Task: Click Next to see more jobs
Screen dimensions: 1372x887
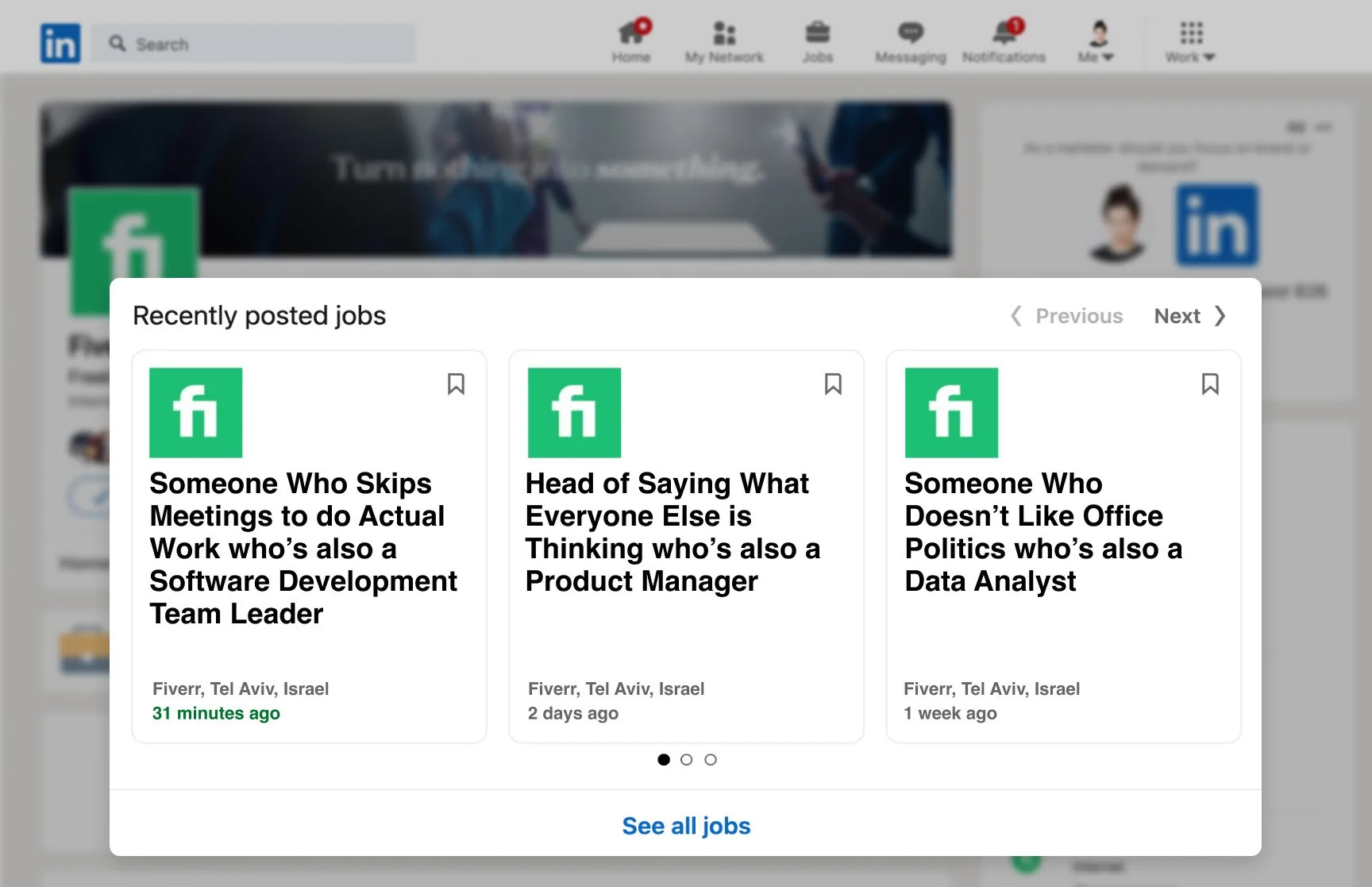Action: pyautogui.click(x=1190, y=316)
